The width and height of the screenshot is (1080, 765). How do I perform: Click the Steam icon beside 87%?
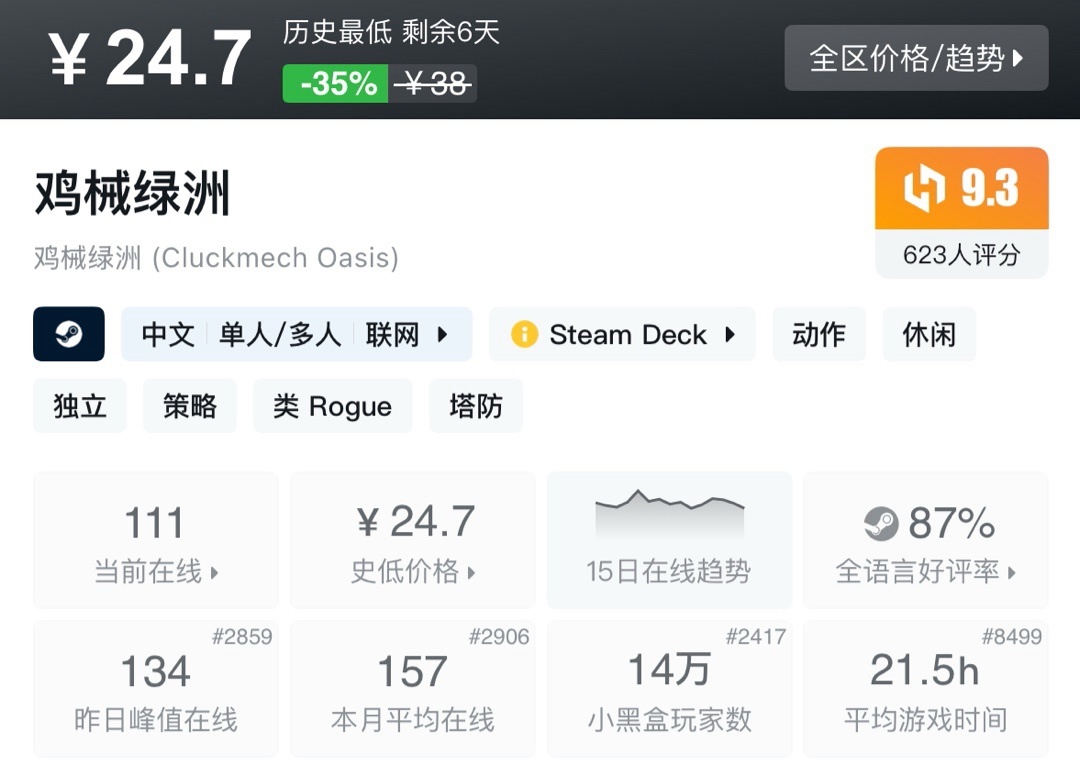pyautogui.click(x=881, y=523)
